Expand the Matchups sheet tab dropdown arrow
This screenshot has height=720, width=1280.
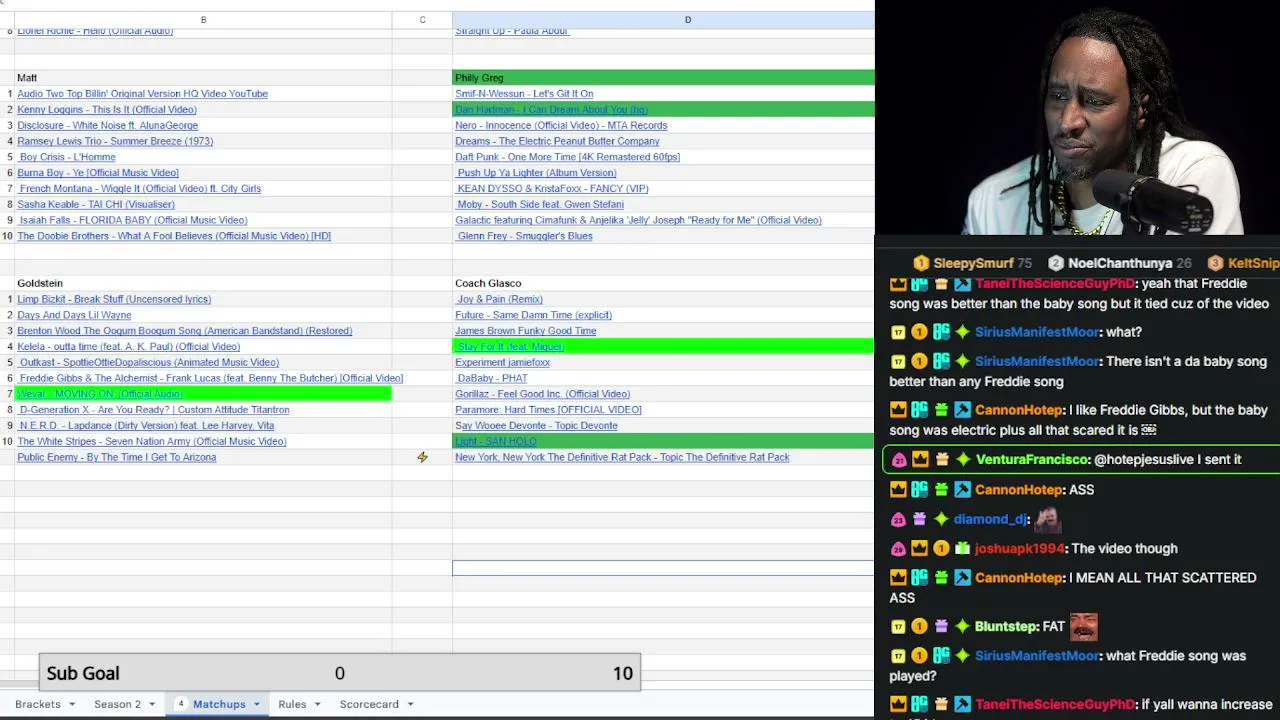pyautogui.click(x=256, y=704)
